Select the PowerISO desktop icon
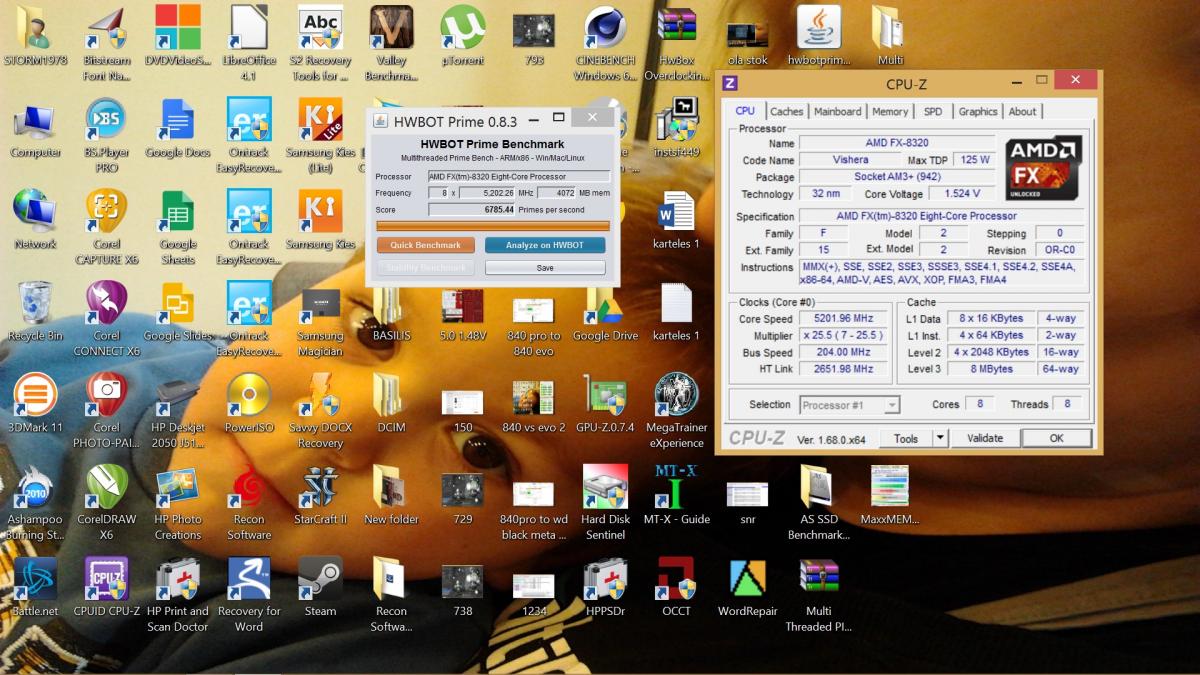 point(249,404)
